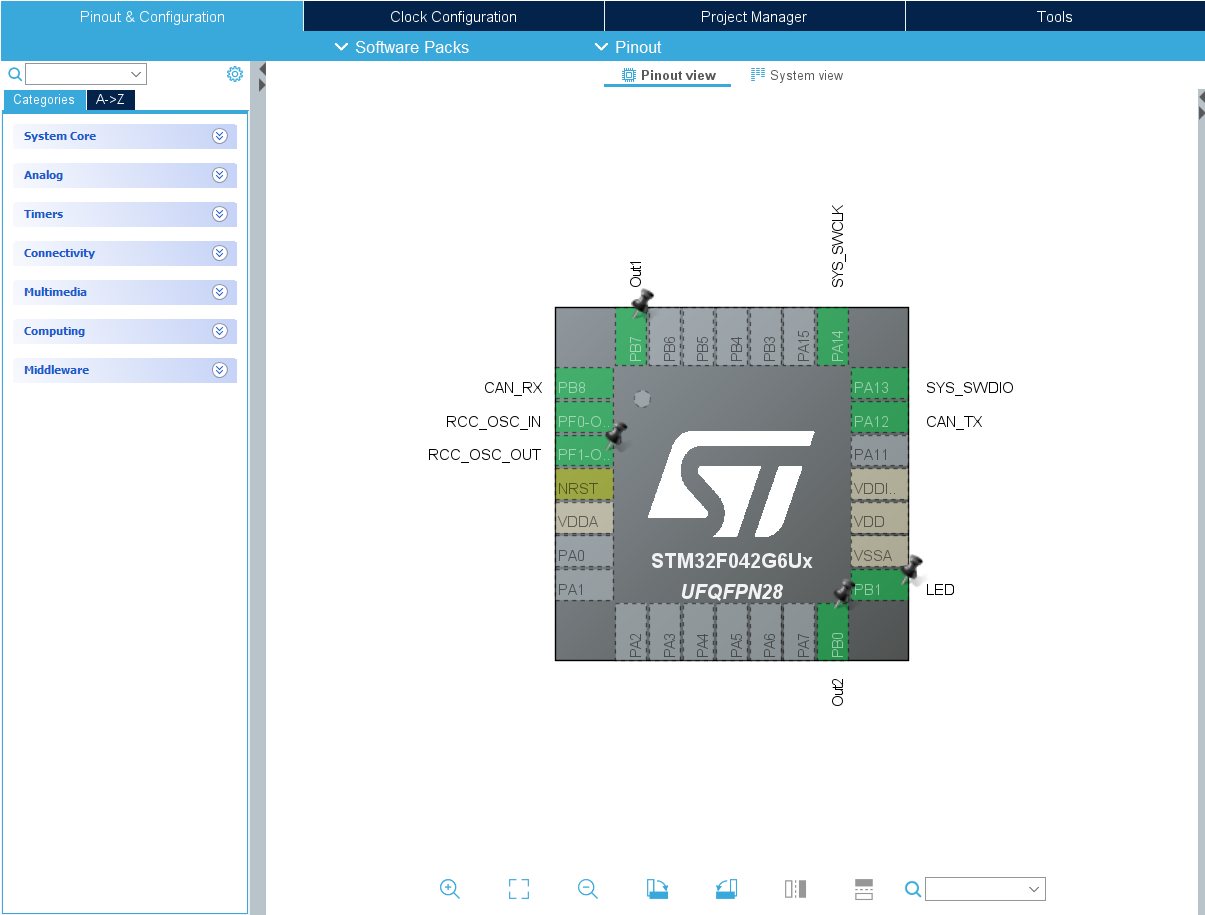The image size is (1205, 915).
Task: Click the vertical split view icon
Action: tap(795, 889)
